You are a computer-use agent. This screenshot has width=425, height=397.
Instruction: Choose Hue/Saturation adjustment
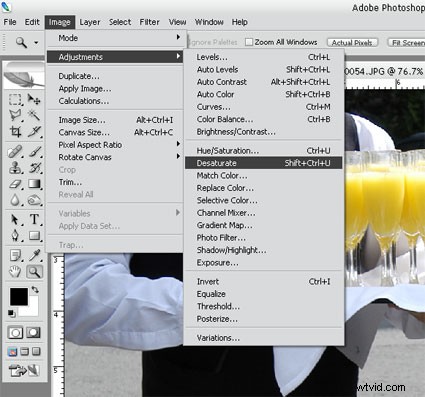click(264, 151)
